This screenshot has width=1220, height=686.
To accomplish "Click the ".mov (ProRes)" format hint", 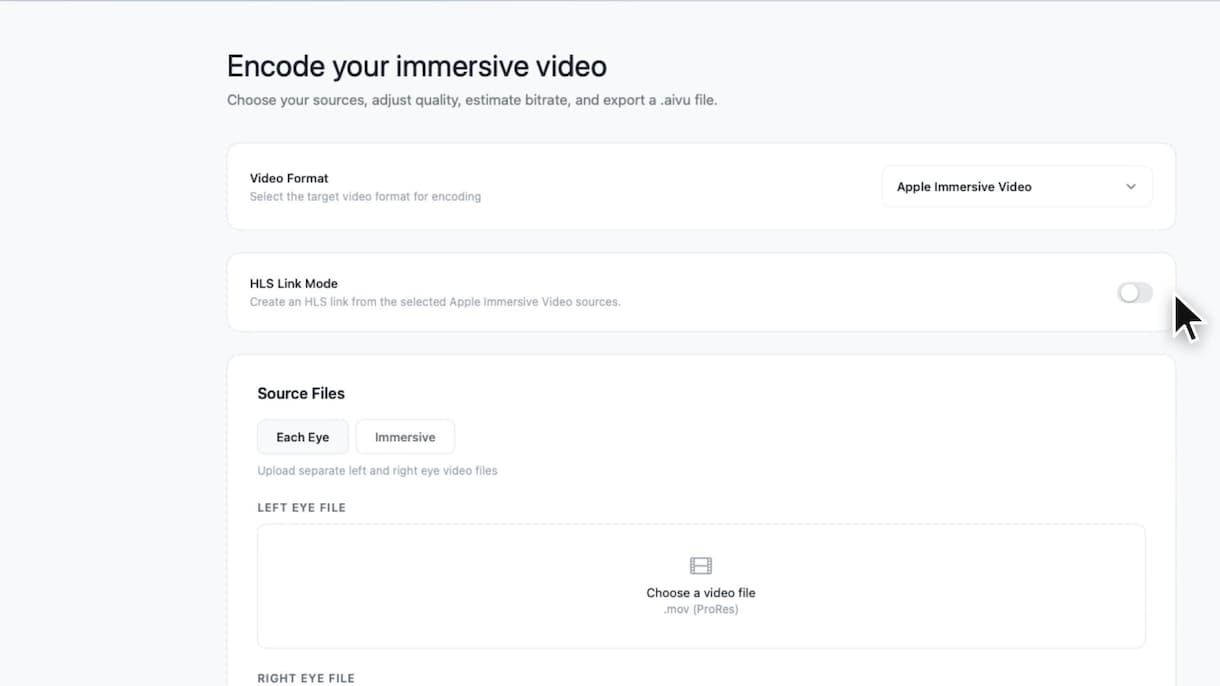I will (701, 609).
